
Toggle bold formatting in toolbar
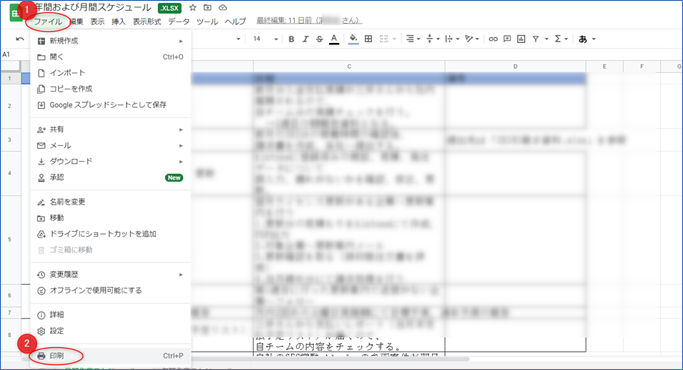coord(291,39)
